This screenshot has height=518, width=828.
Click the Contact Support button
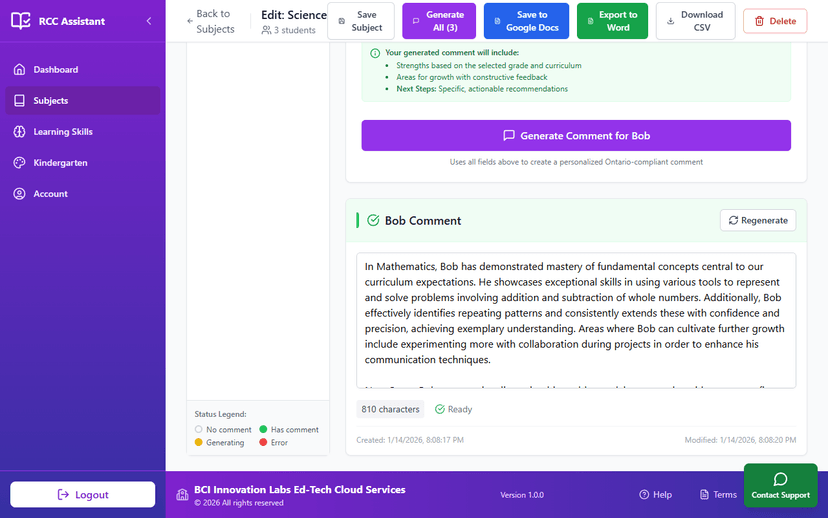(x=780, y=485)
